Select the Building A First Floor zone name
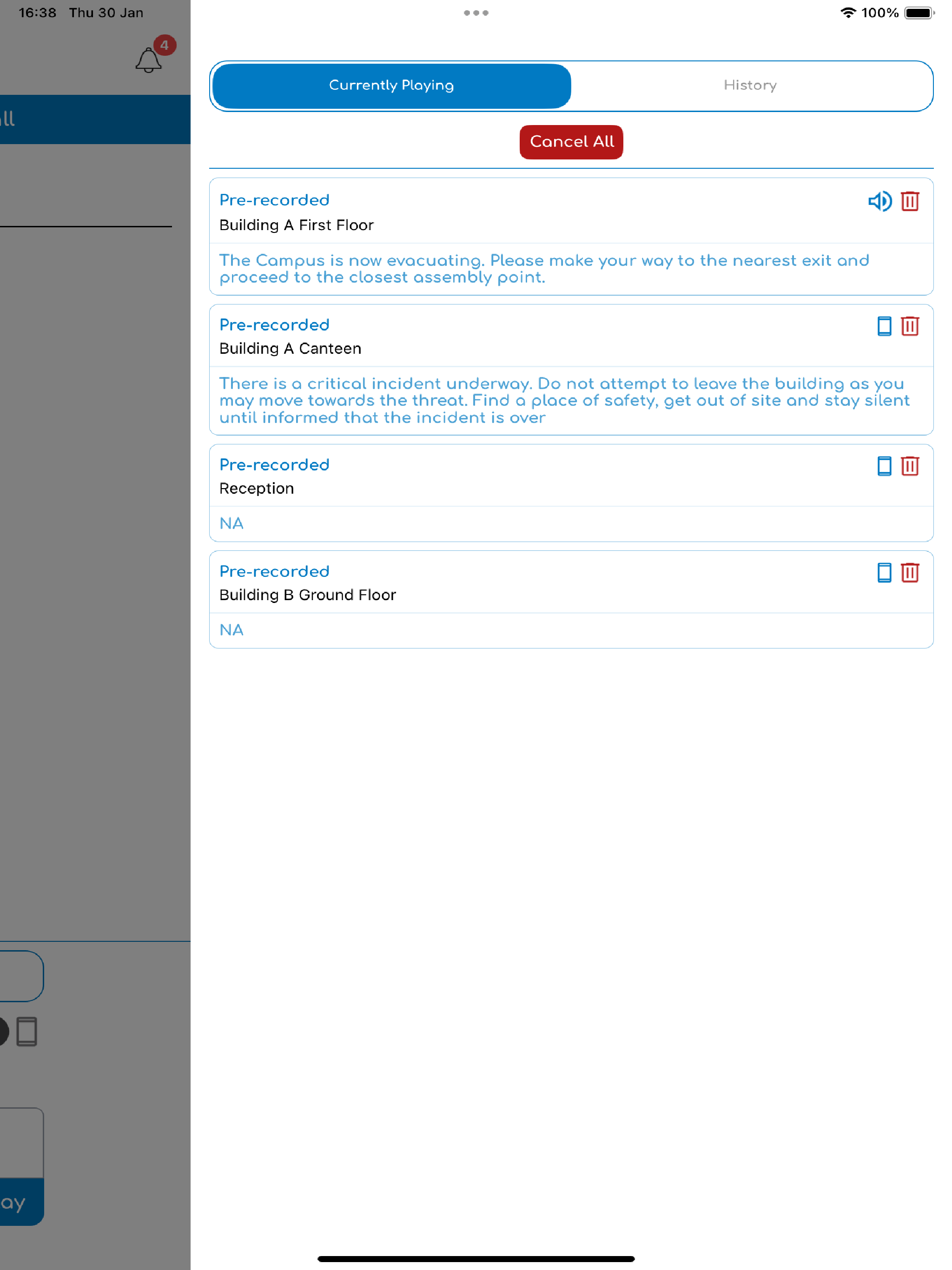Screen dimensions: 952x1270 pyautogui.click(x=296, y=225)
